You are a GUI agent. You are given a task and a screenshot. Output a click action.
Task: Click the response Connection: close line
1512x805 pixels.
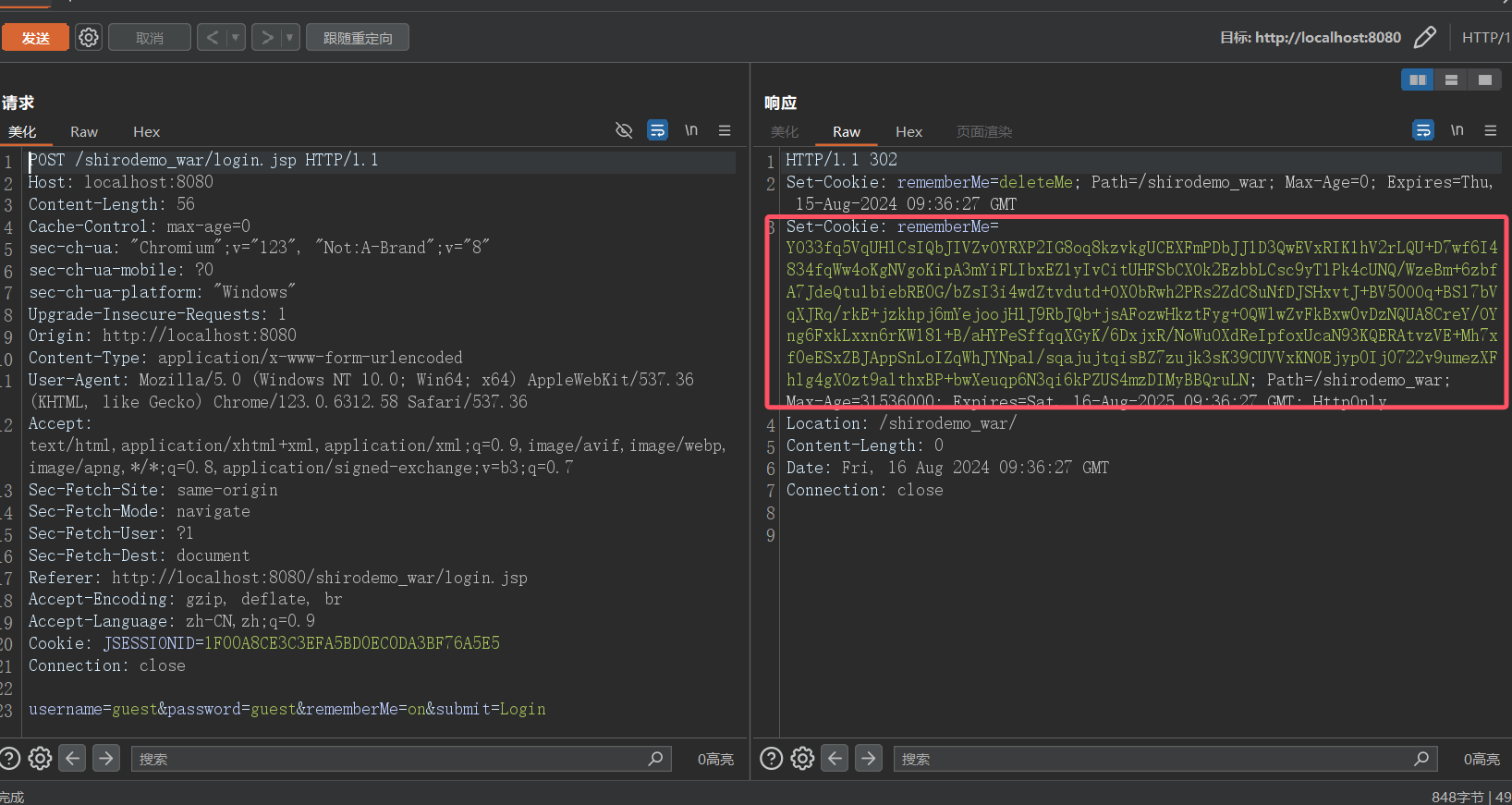pos(865,491)
